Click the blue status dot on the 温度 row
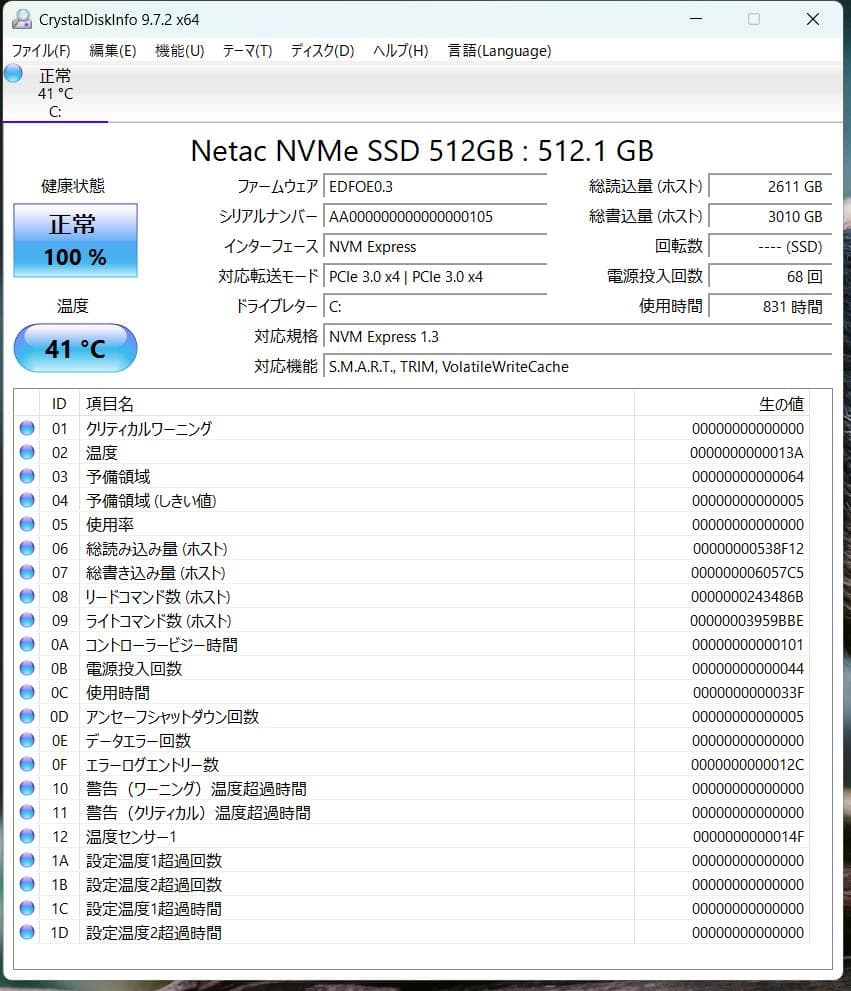Image resolution: width=851 pixels, height=991 pixels. (x=27, y=453)
